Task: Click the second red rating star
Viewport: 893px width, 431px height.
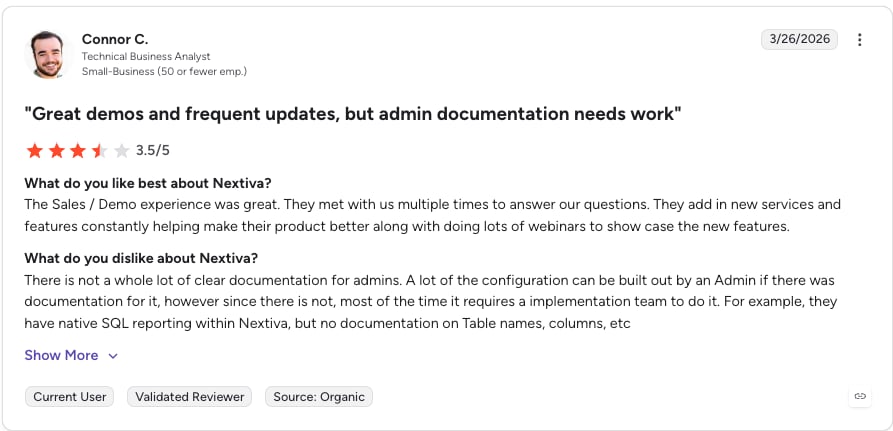Action: tap(56, 151)
